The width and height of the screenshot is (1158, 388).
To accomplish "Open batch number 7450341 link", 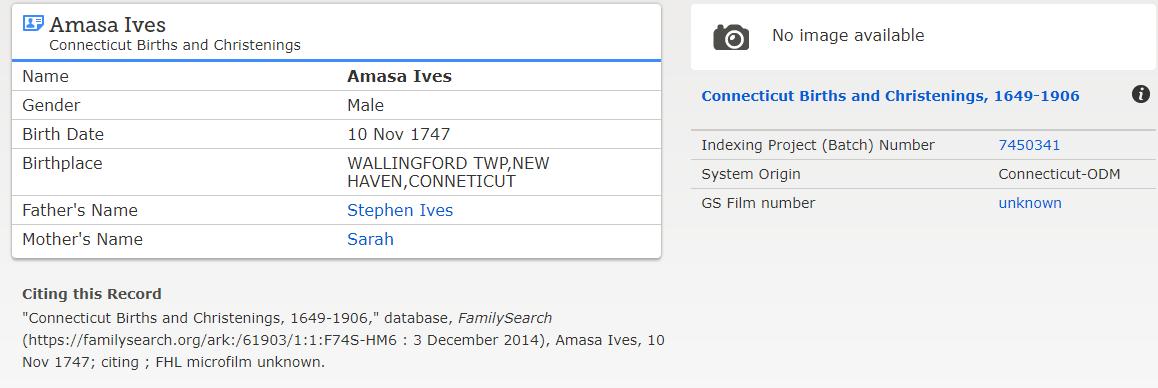I will (1029, 145).
